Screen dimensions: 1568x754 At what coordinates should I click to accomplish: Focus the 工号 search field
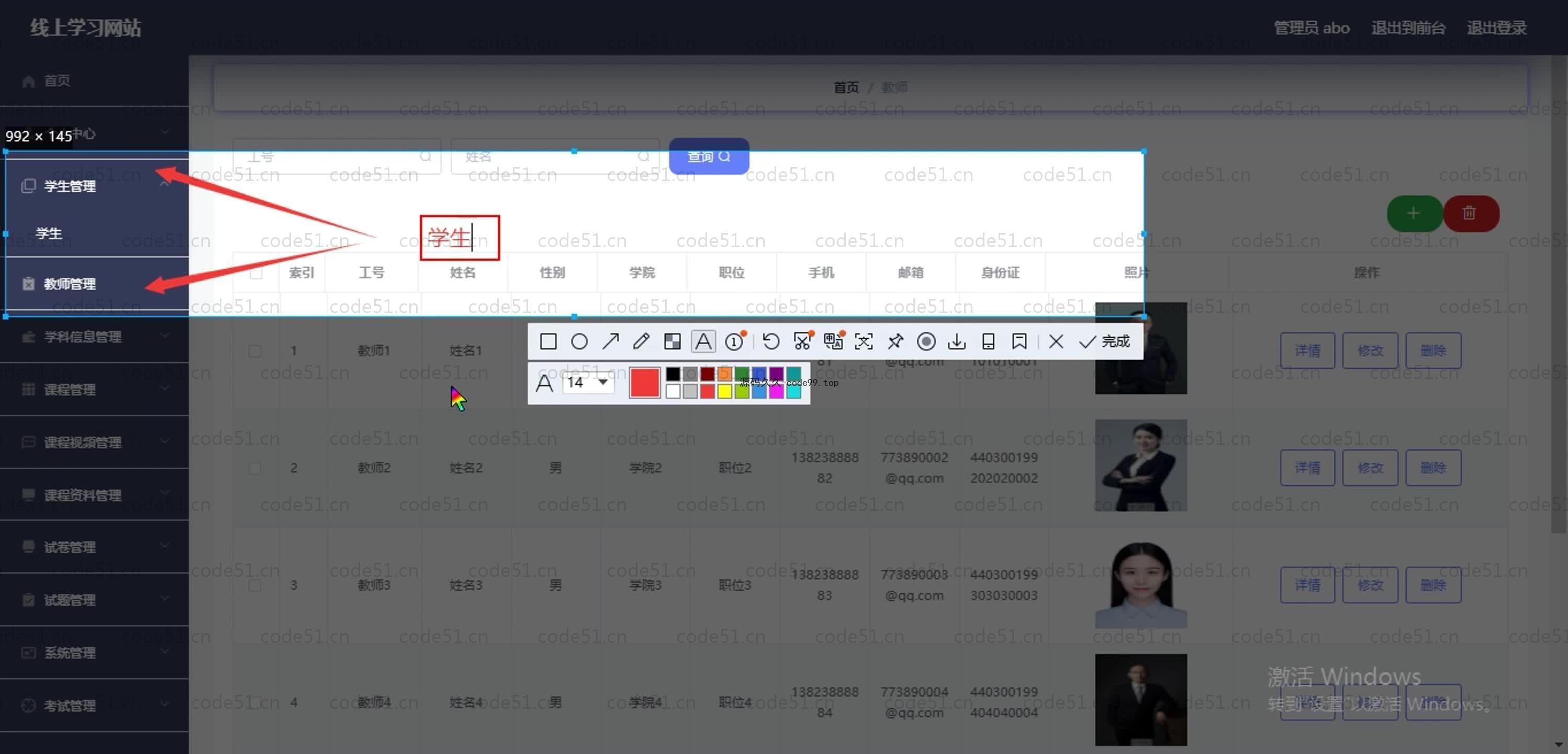337,157
